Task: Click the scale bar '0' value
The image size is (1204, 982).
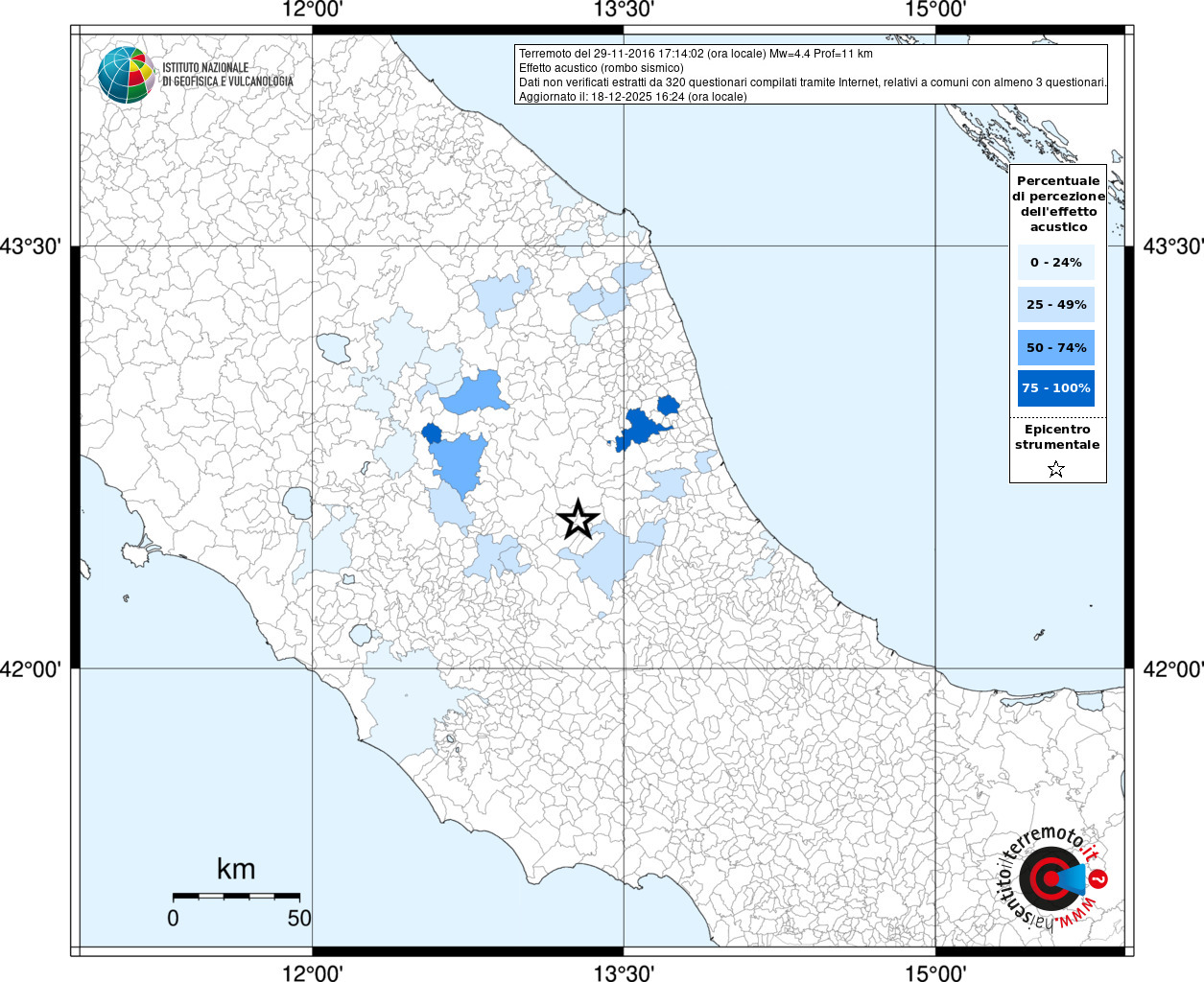Action: [x=173, y=918]
